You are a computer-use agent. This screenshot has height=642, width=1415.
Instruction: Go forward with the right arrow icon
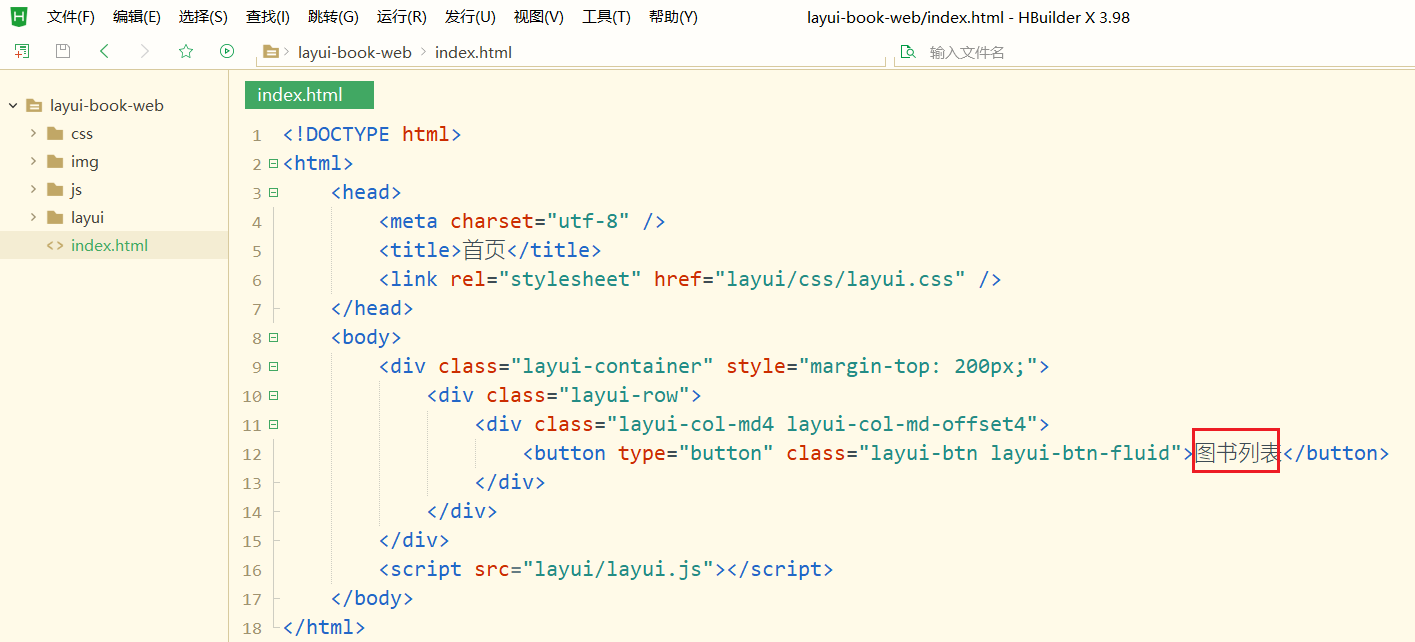point(145,51)
